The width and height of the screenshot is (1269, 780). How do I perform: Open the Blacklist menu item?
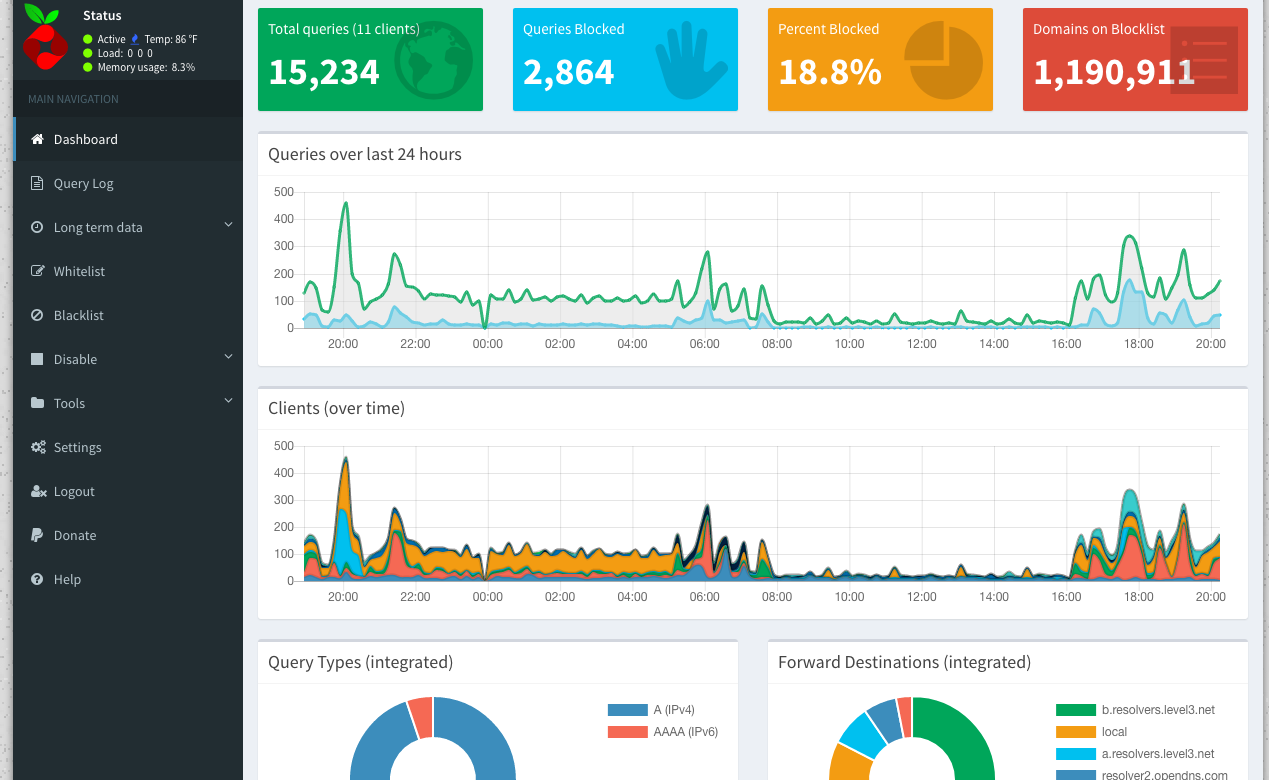(x=129, y=315)
